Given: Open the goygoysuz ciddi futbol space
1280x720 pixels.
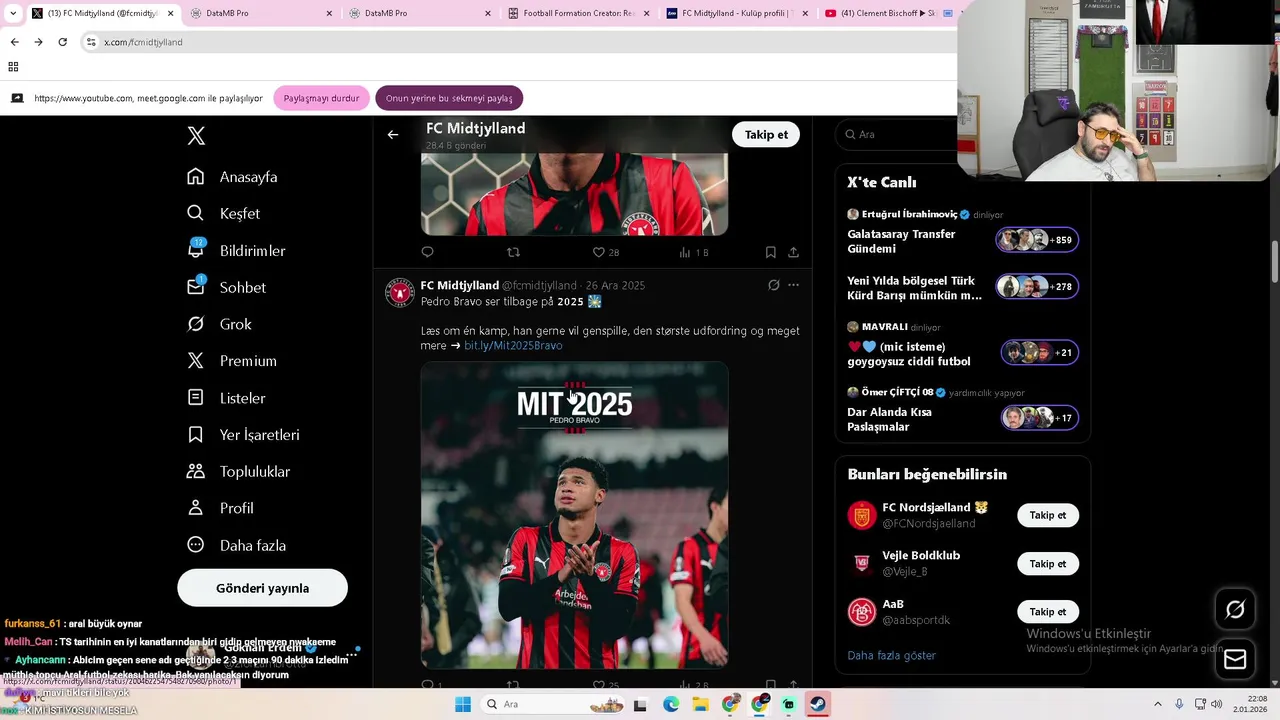Looking at the screenshot, I should tap(909, 354).
